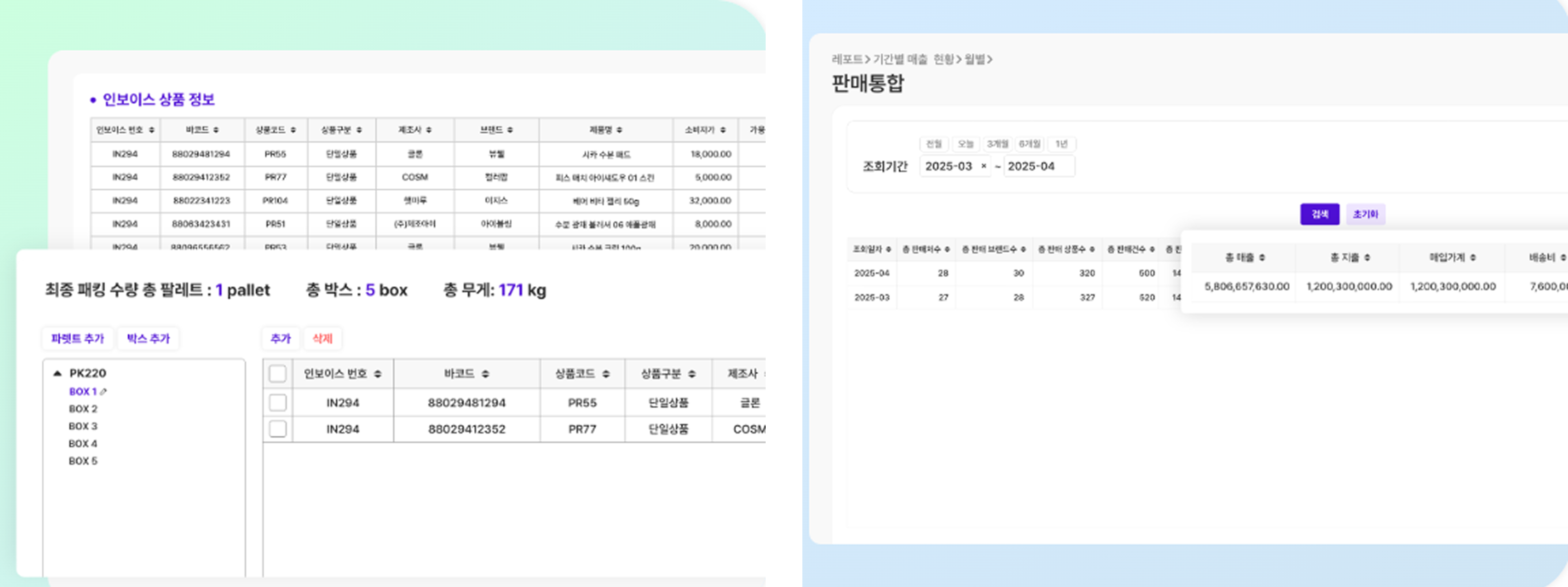Click sort icon on 상품코드 packing column
Screen dimensions: 1568x587
click(606, 374)
